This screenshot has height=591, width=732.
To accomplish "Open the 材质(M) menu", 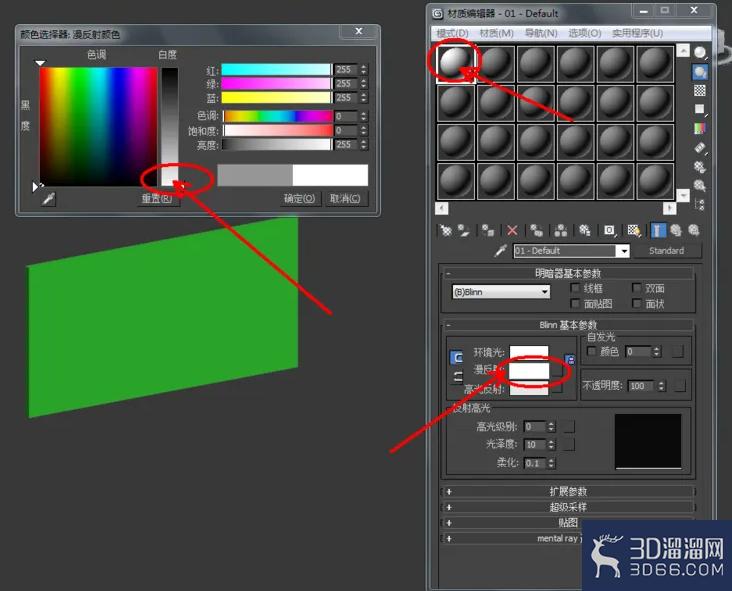I will pyautogui.click(x=496, y=33).
